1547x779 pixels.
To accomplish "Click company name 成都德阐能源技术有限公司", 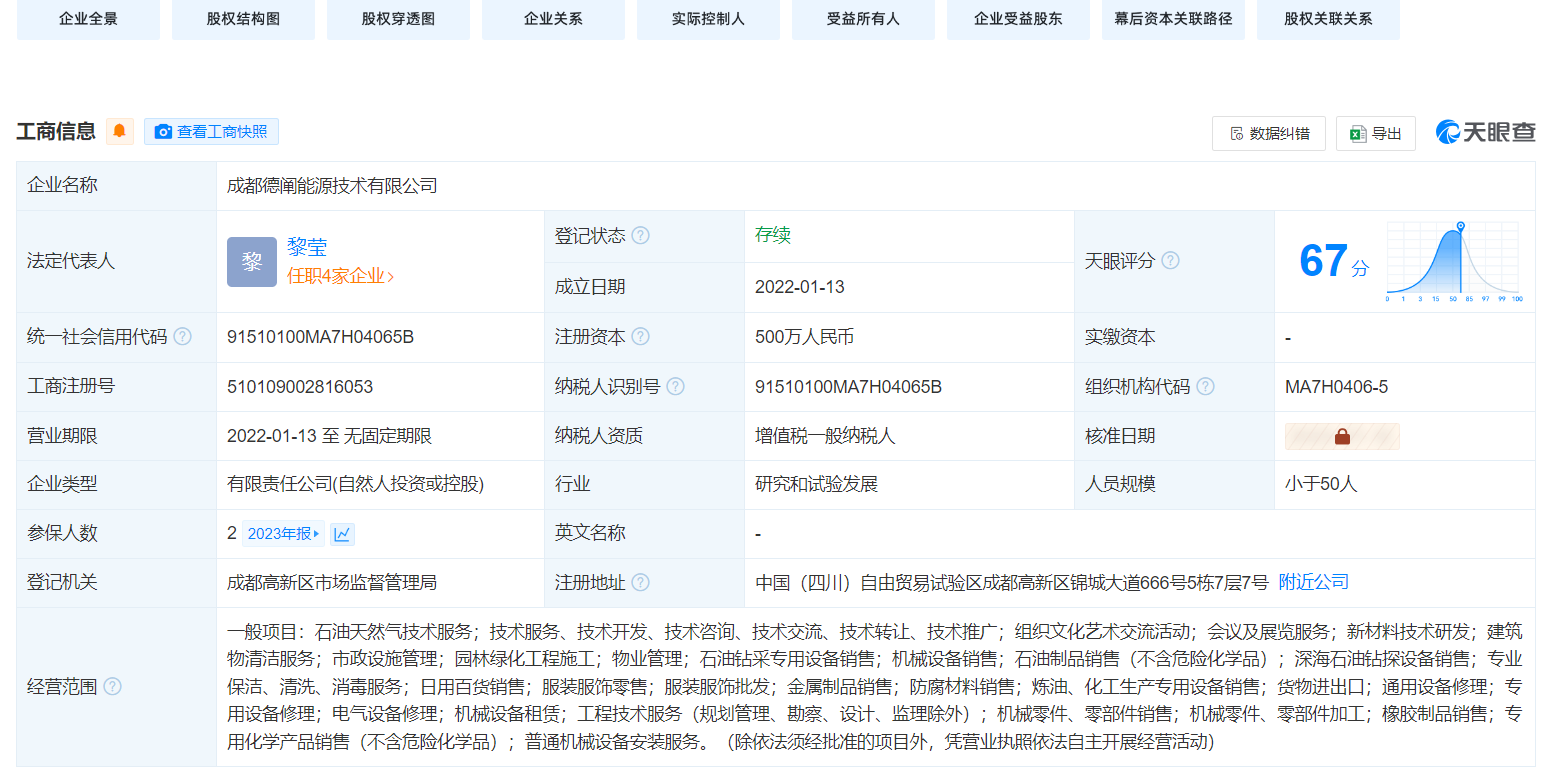I will pos(332,186).
